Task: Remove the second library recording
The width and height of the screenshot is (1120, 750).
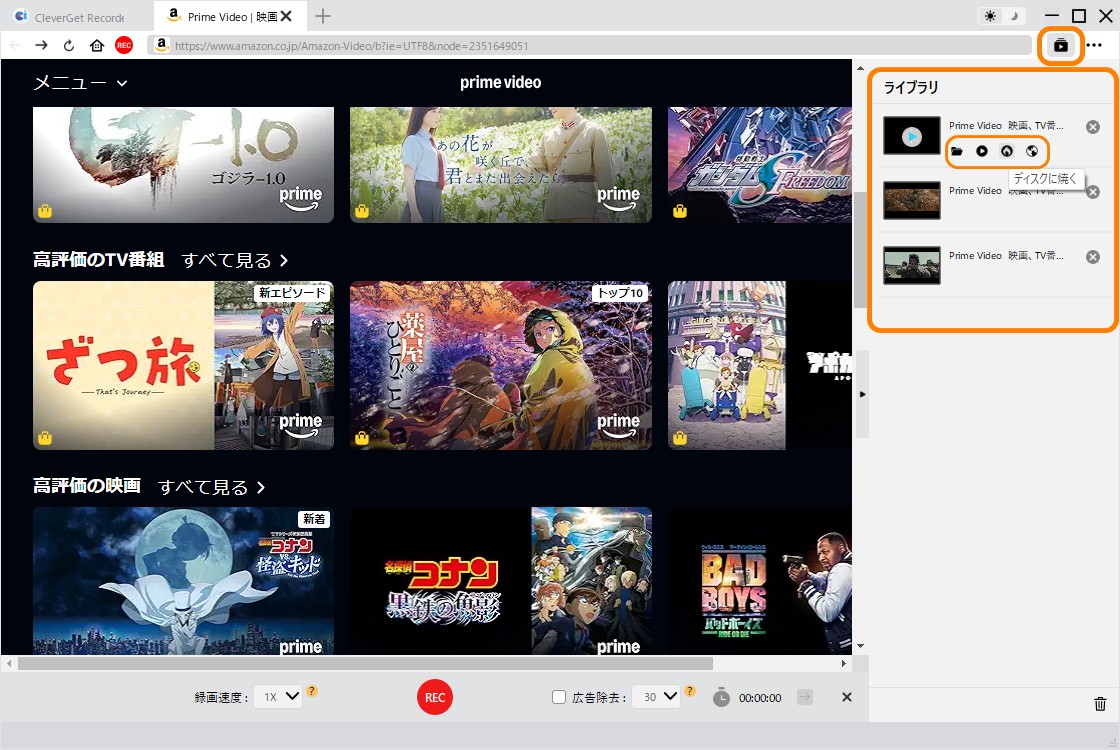Action: point(1093,192)
